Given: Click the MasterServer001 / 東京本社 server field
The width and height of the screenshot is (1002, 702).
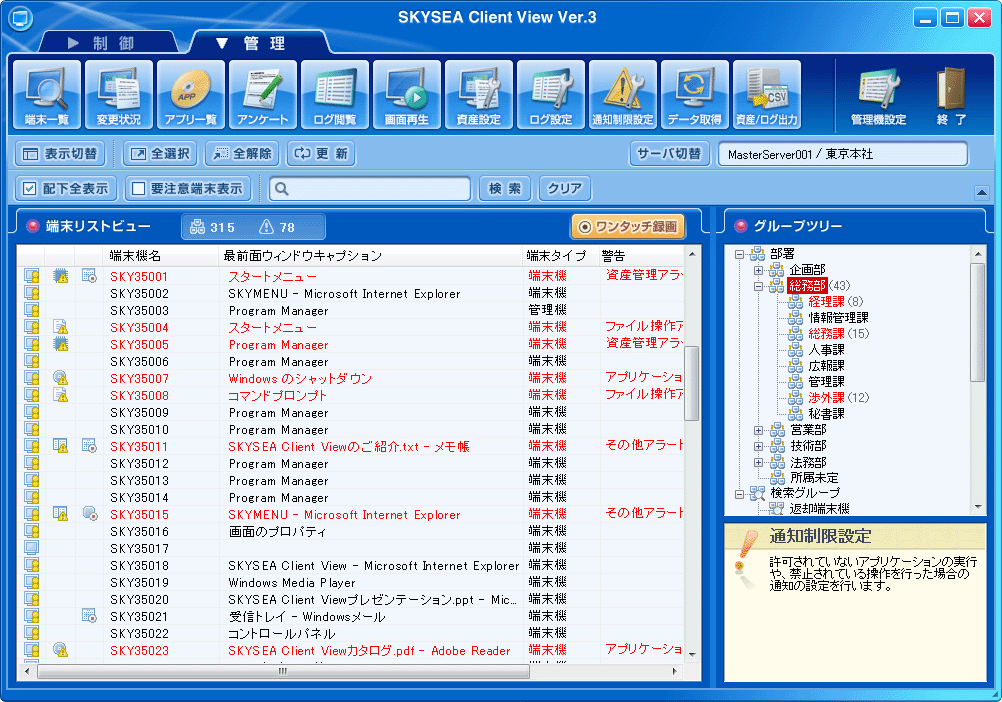Looking at the screenshot, I should pos(843,154).
